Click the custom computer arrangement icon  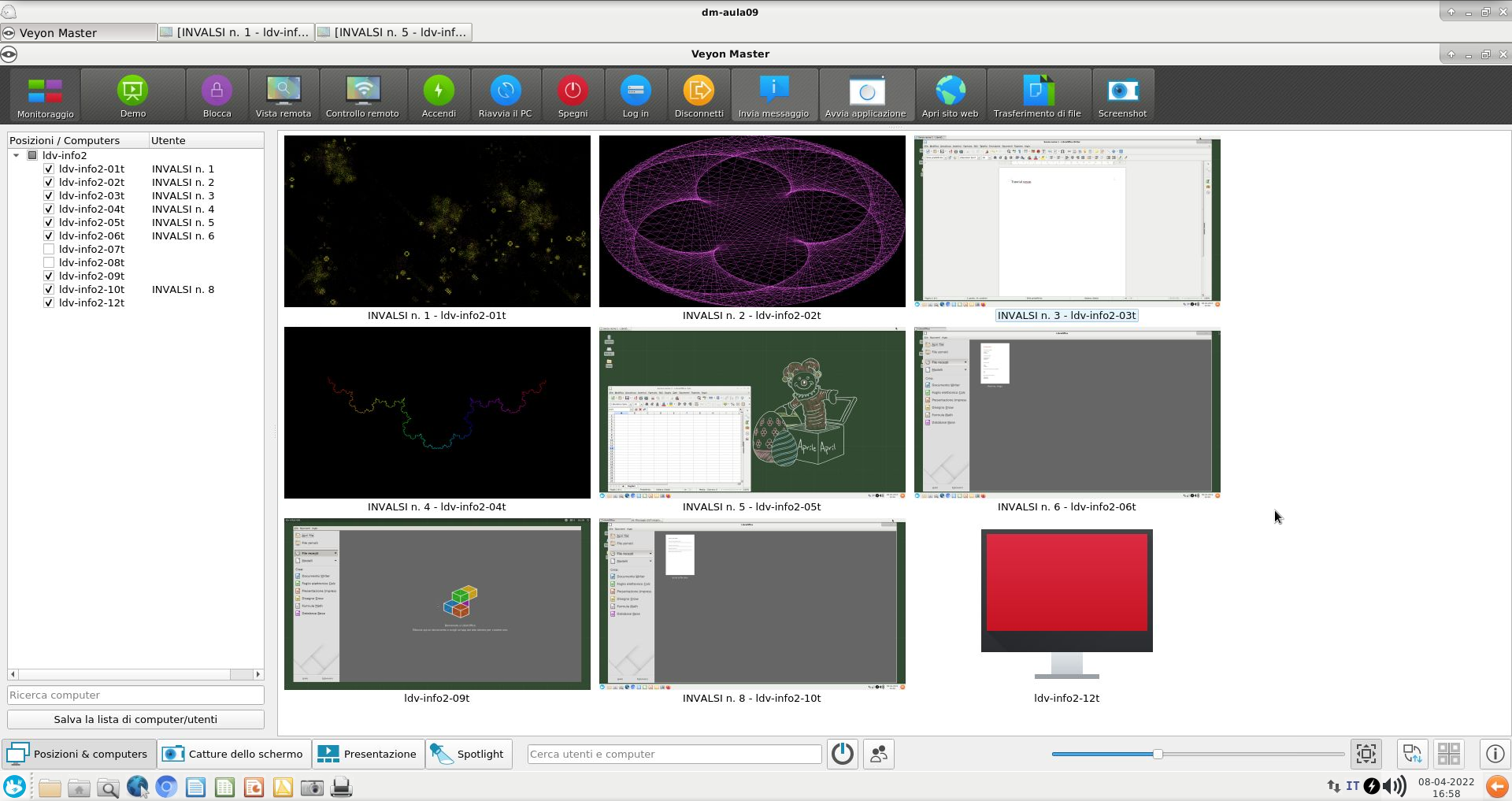coord(1413,754)
